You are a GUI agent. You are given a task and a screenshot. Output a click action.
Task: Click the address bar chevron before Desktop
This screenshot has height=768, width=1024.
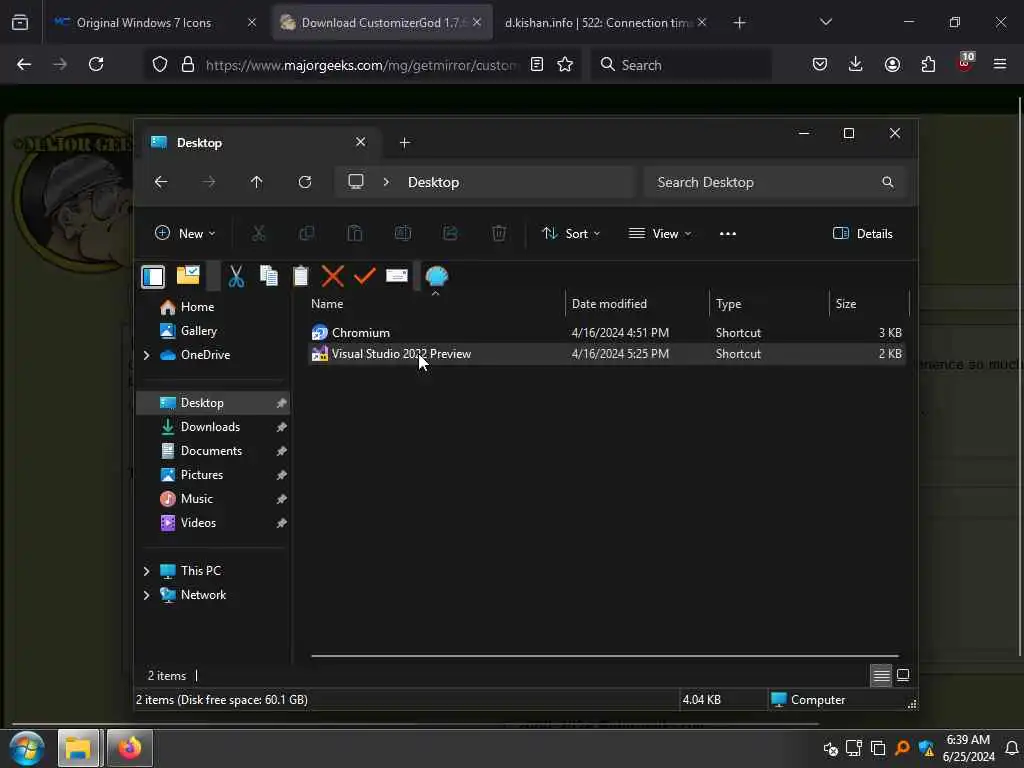(x=386, y=182)
